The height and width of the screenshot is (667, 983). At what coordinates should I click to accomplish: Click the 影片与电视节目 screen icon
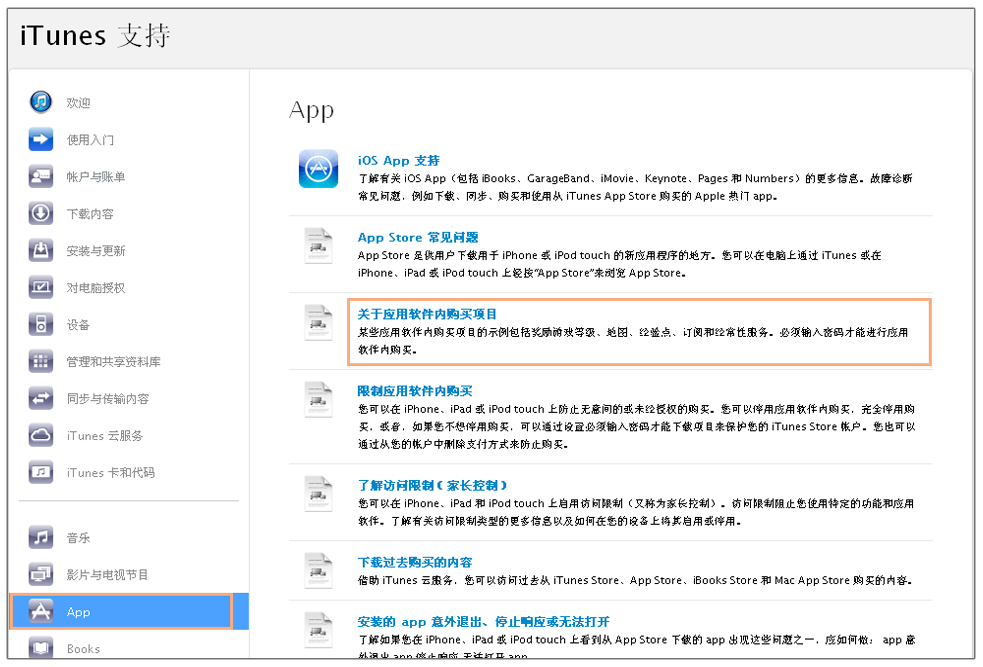[41, 574]
